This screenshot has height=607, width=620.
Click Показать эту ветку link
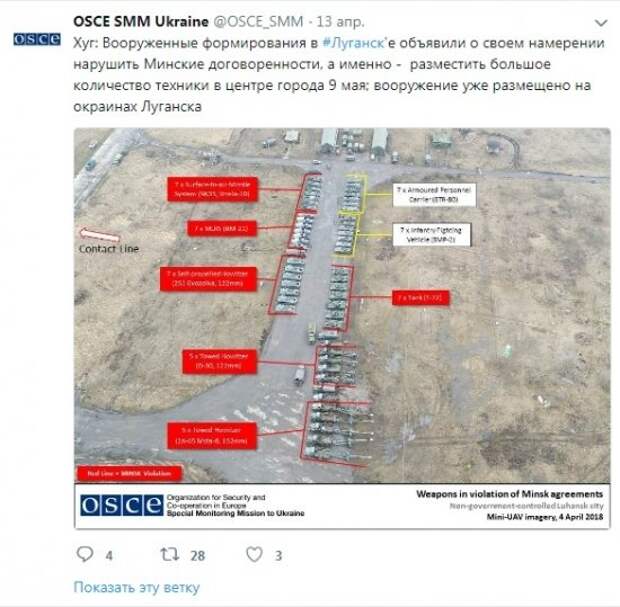click(136, 587)
